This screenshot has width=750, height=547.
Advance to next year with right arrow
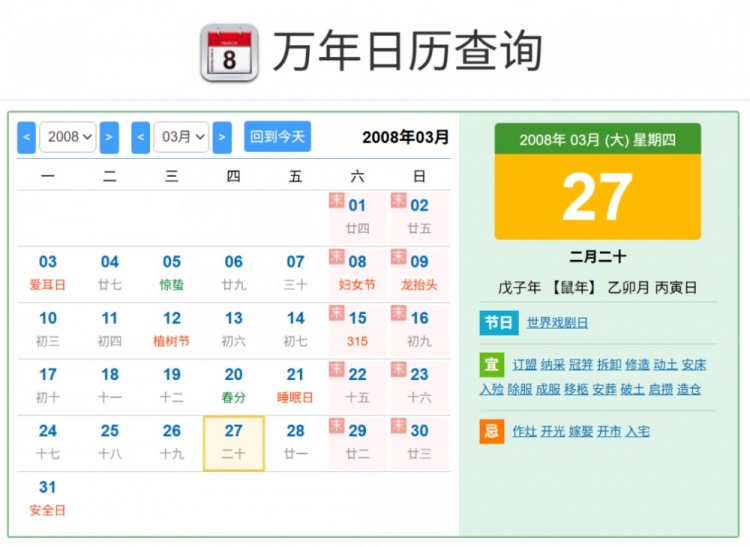tap(109, 137)
